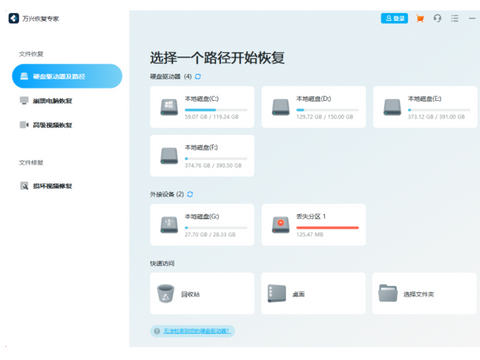Screen dimensions: 480x360
Task: Click the drive icon for 本地磁盘(D:)
Action: tap(281, 107)
